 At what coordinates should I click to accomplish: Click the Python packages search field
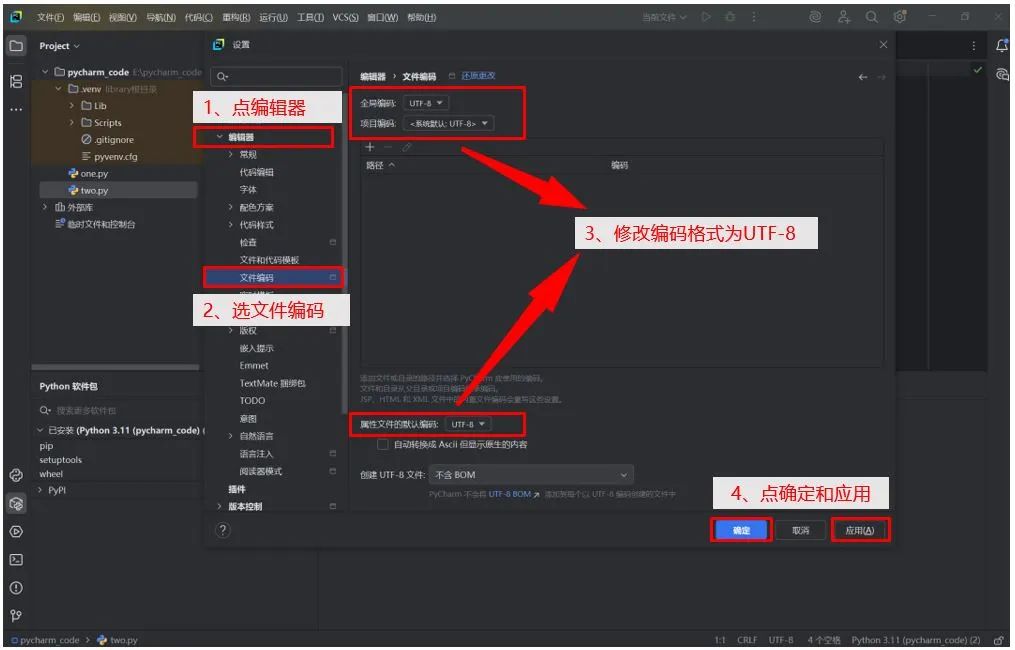click(118, 411)
